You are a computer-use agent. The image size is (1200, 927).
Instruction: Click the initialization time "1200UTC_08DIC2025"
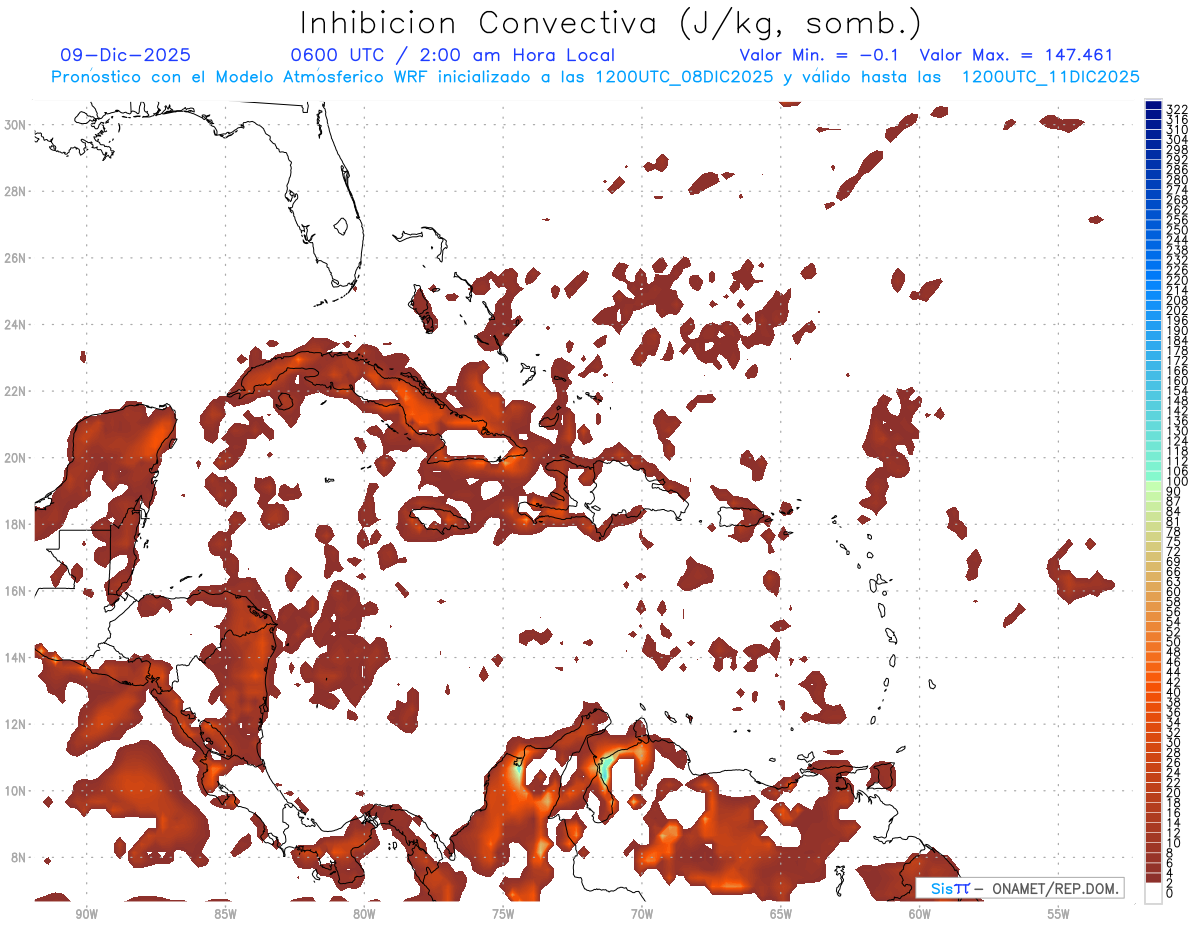click(x=684, y=77)
